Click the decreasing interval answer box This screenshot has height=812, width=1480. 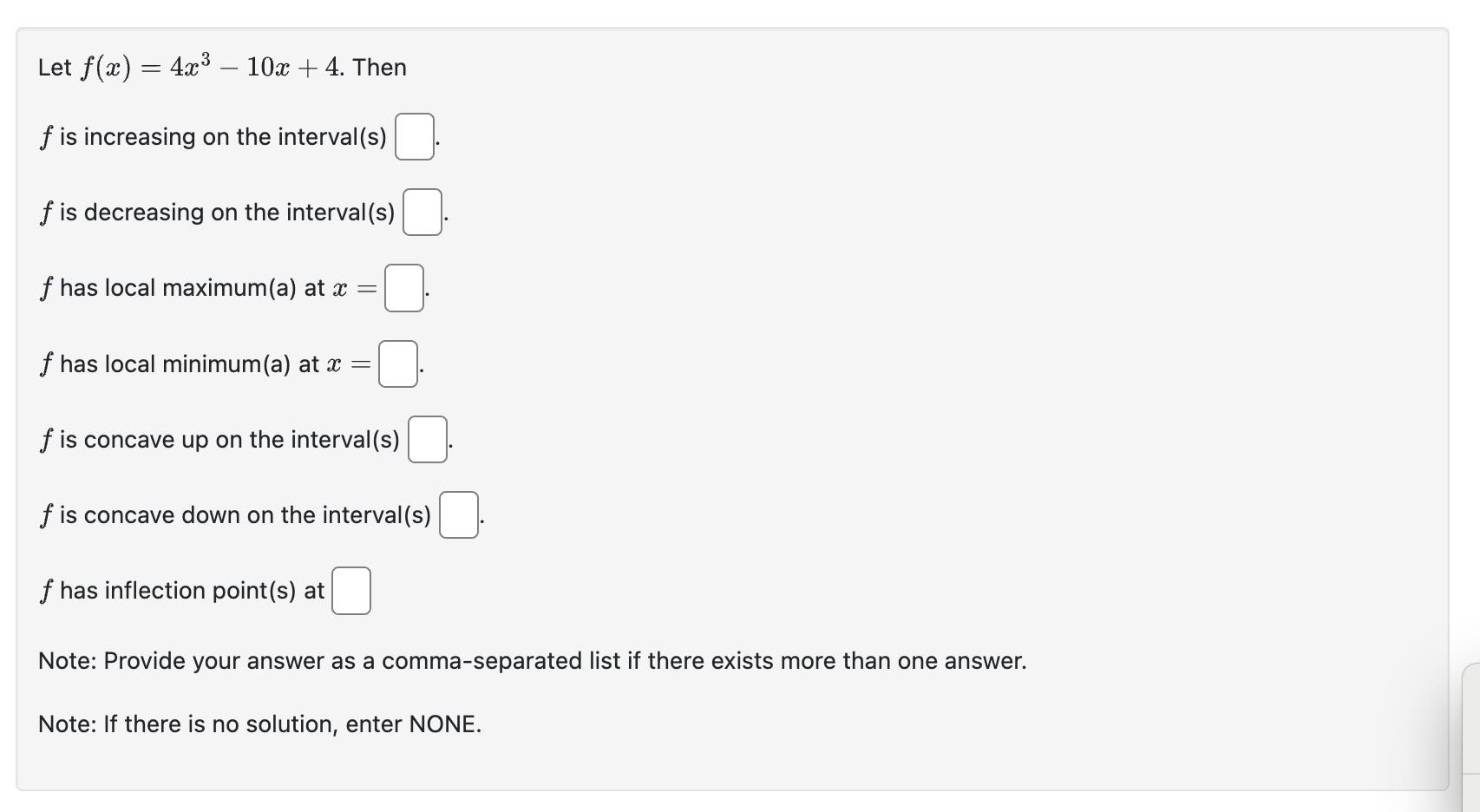click(x=424, y=213)
